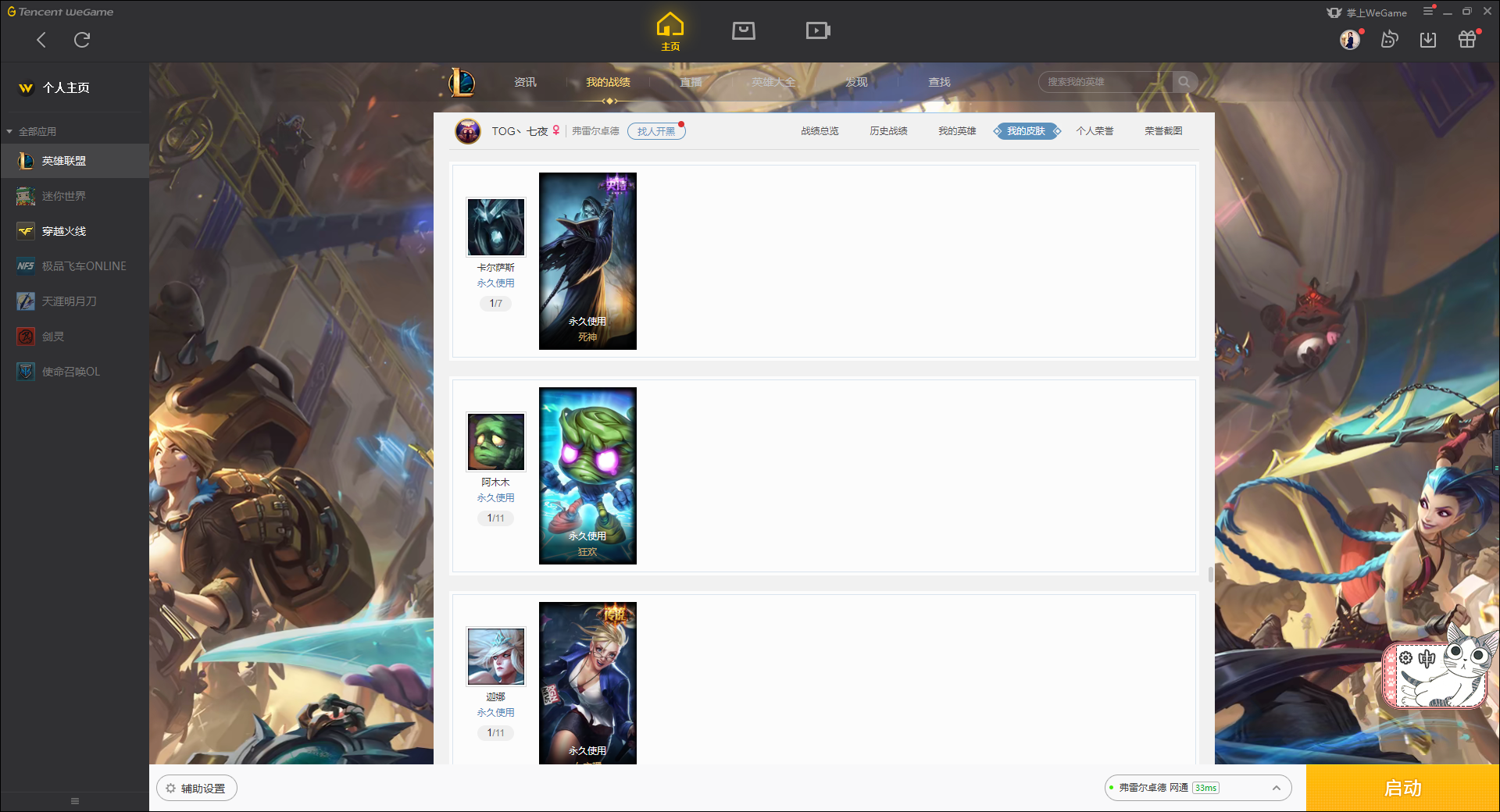
Task: Open 辅助设置 assist settings
Action: point(197,789)
